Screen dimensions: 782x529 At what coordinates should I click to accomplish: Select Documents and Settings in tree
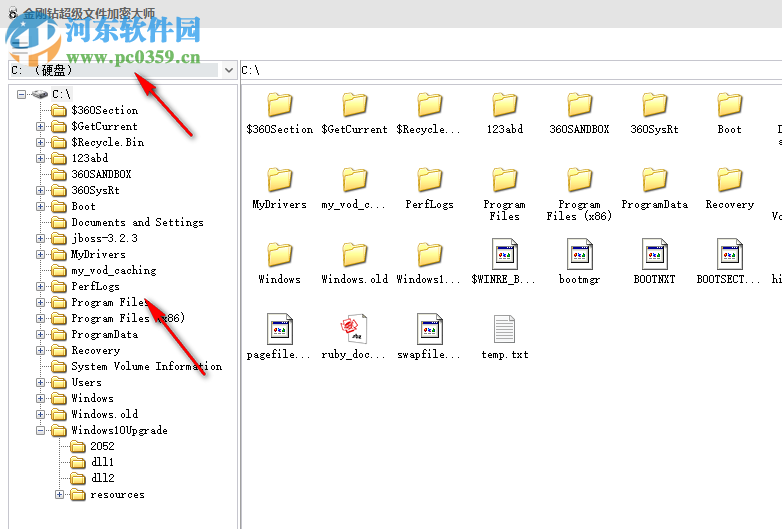[x=137, y=222]
